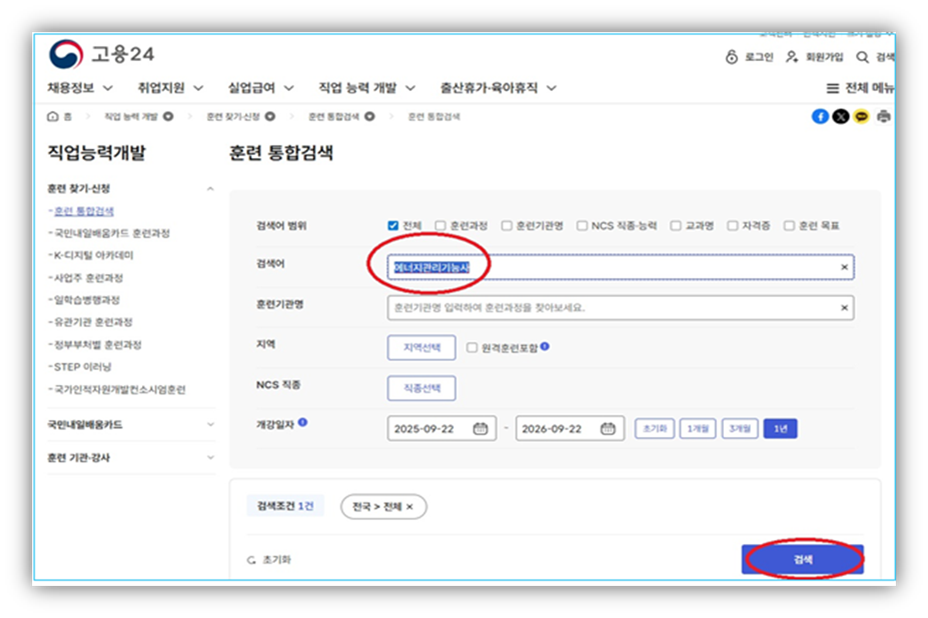This screenshot has width=928, height=618.
Task: Open K-디지털 아카데미 sidebar link
Action: click(92, 255)
